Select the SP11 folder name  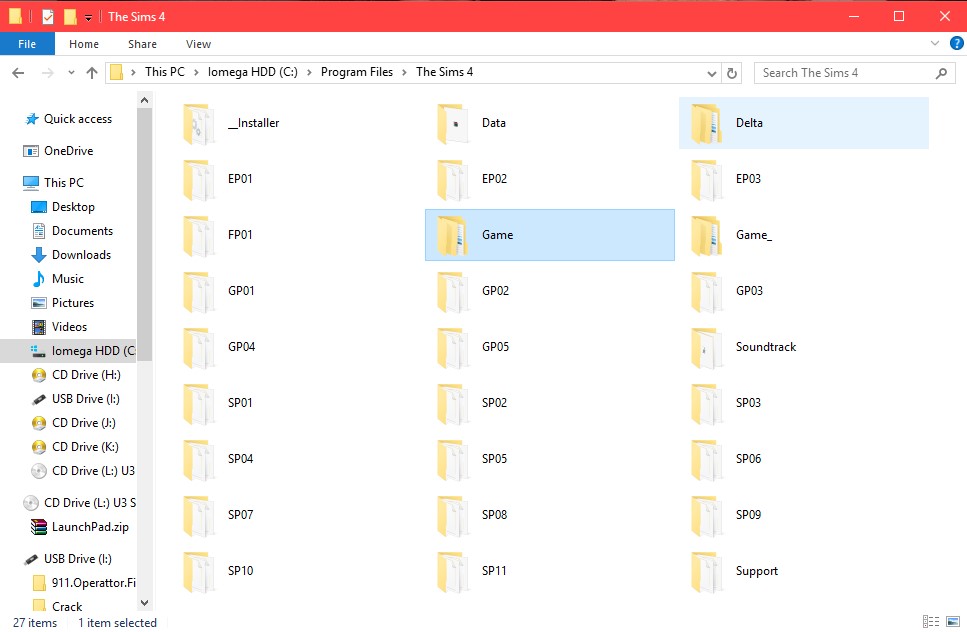(494, 571)
